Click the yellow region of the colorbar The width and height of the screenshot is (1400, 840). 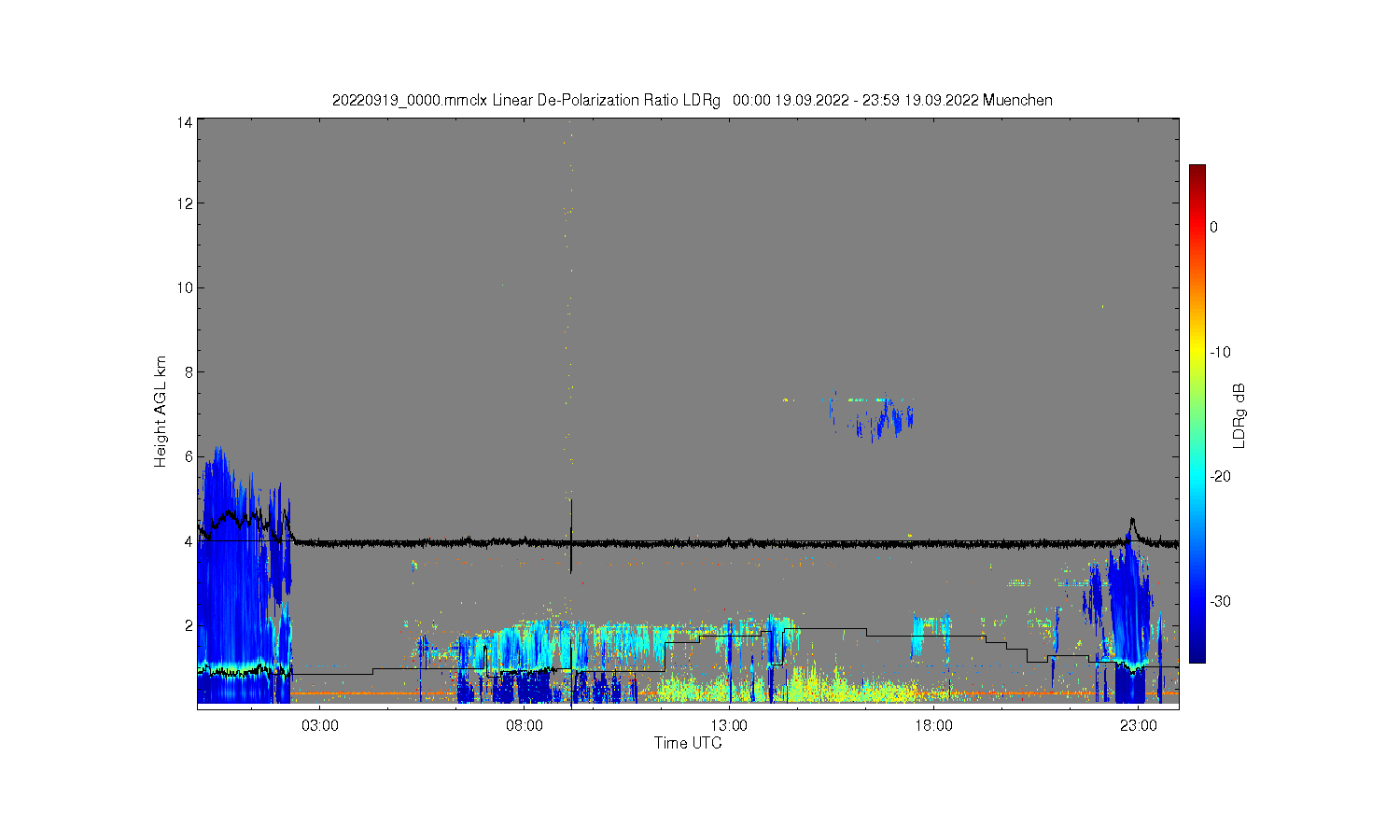pyautogui.click(x=1197, y=352)
